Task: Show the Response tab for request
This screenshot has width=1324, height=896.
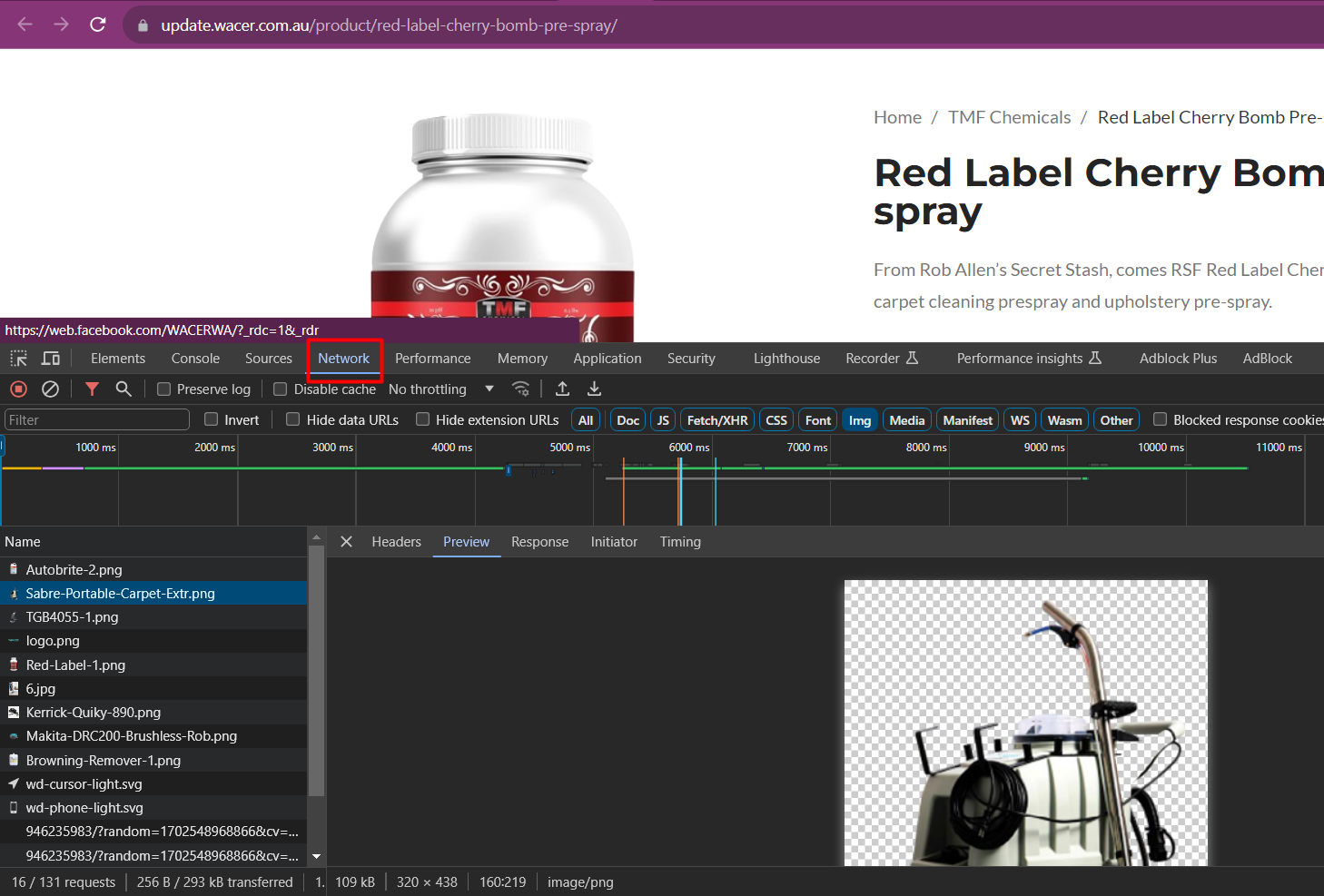Action: (539, 542)
